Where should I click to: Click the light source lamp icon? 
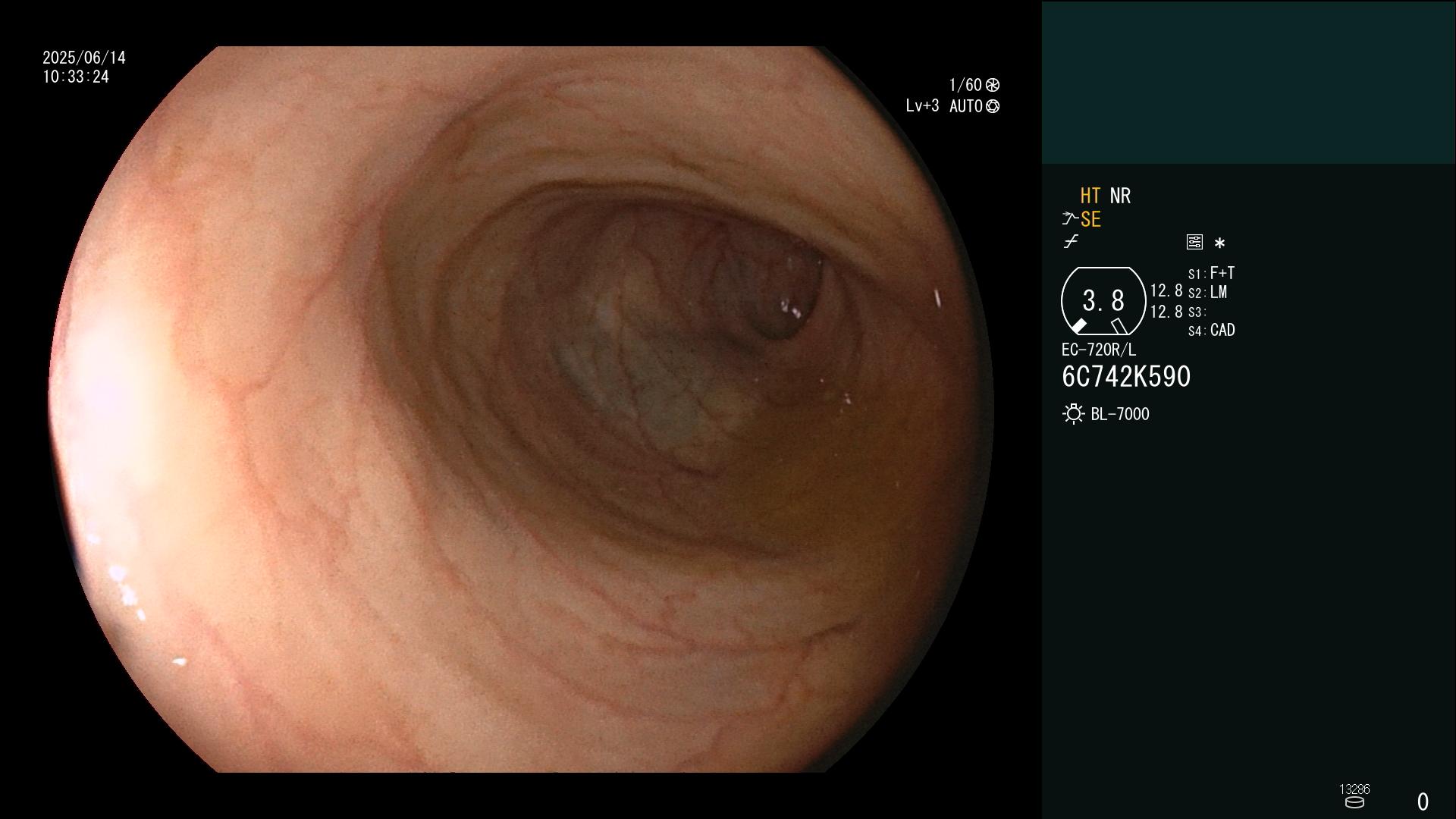1073,414
